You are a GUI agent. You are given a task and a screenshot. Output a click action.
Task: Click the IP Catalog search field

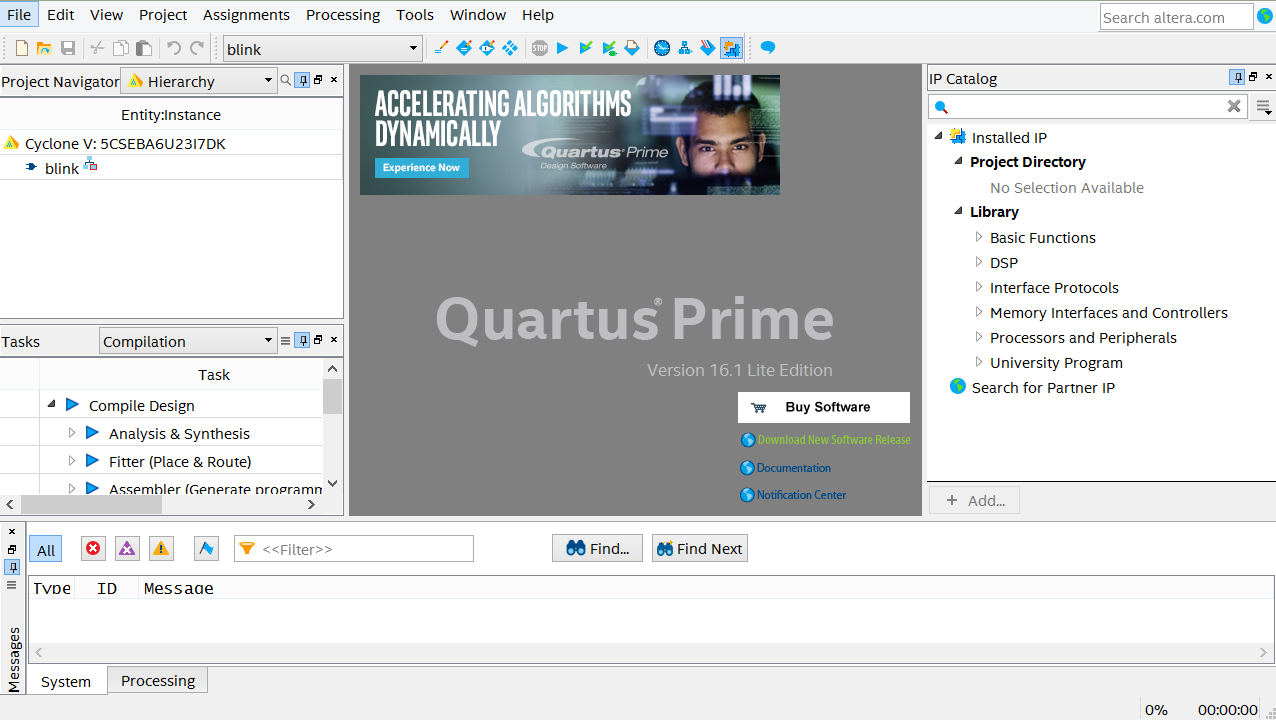(1088, 106)
